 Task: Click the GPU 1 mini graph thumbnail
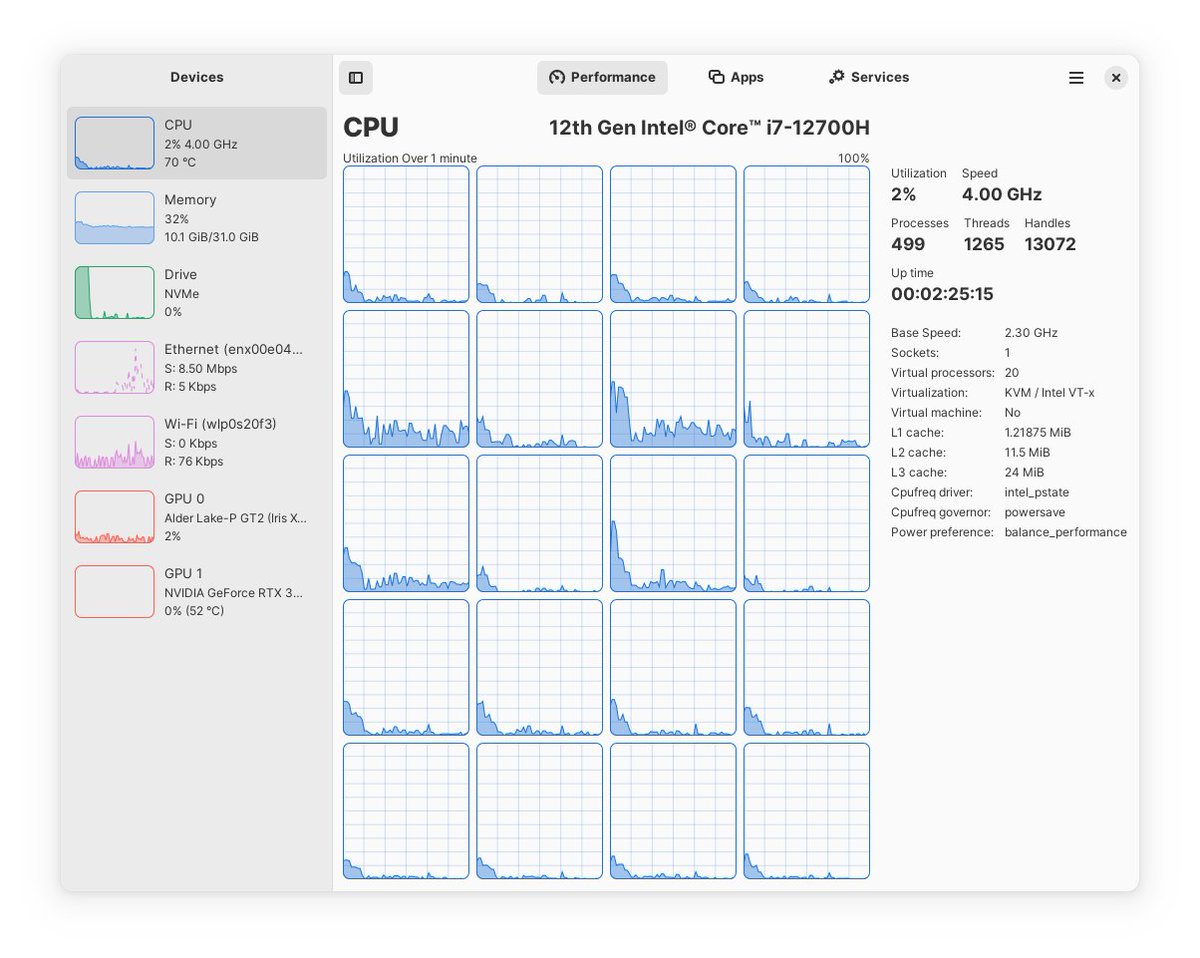coord(115,592)
